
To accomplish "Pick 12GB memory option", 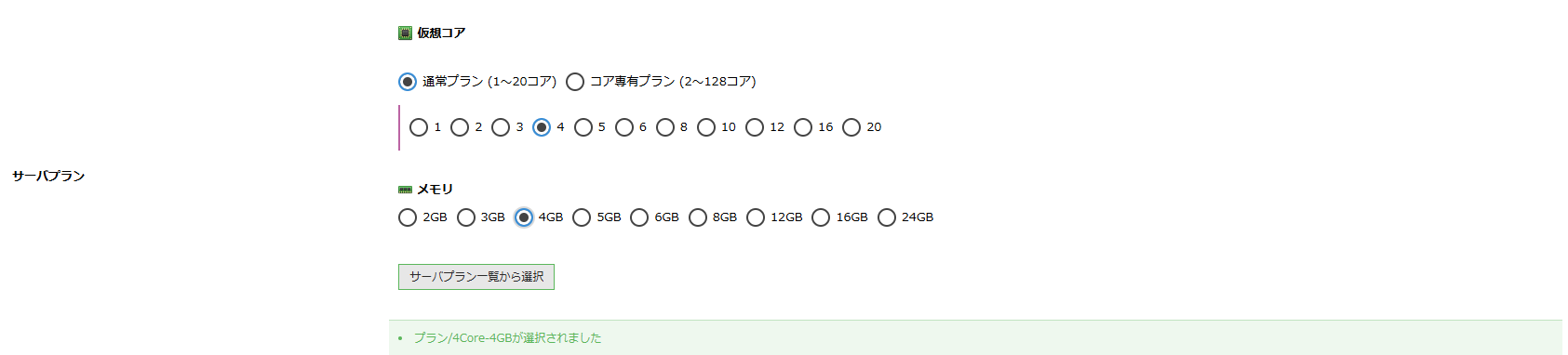I will click(x=756, y=217).
